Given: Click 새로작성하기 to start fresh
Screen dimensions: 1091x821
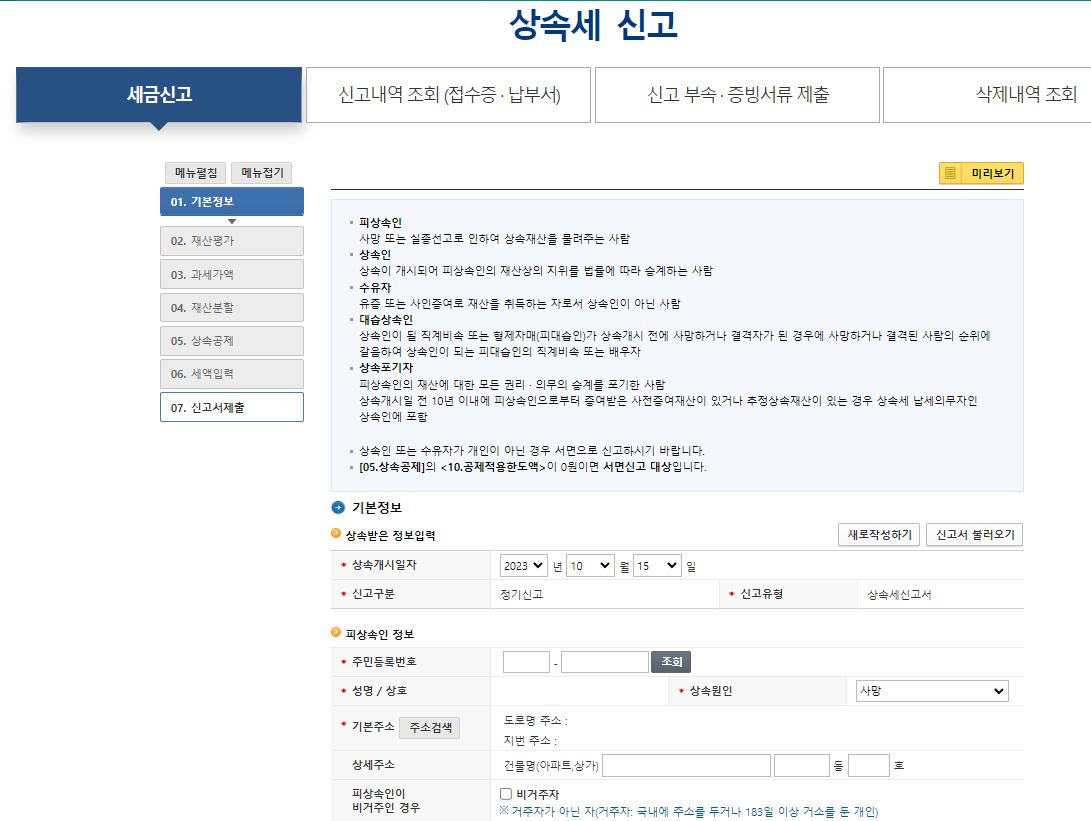Looking at the screenshot, I should point(878,534).
